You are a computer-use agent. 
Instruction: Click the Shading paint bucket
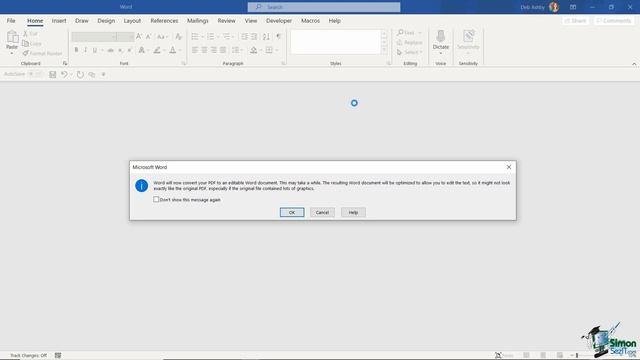[253, 50]
